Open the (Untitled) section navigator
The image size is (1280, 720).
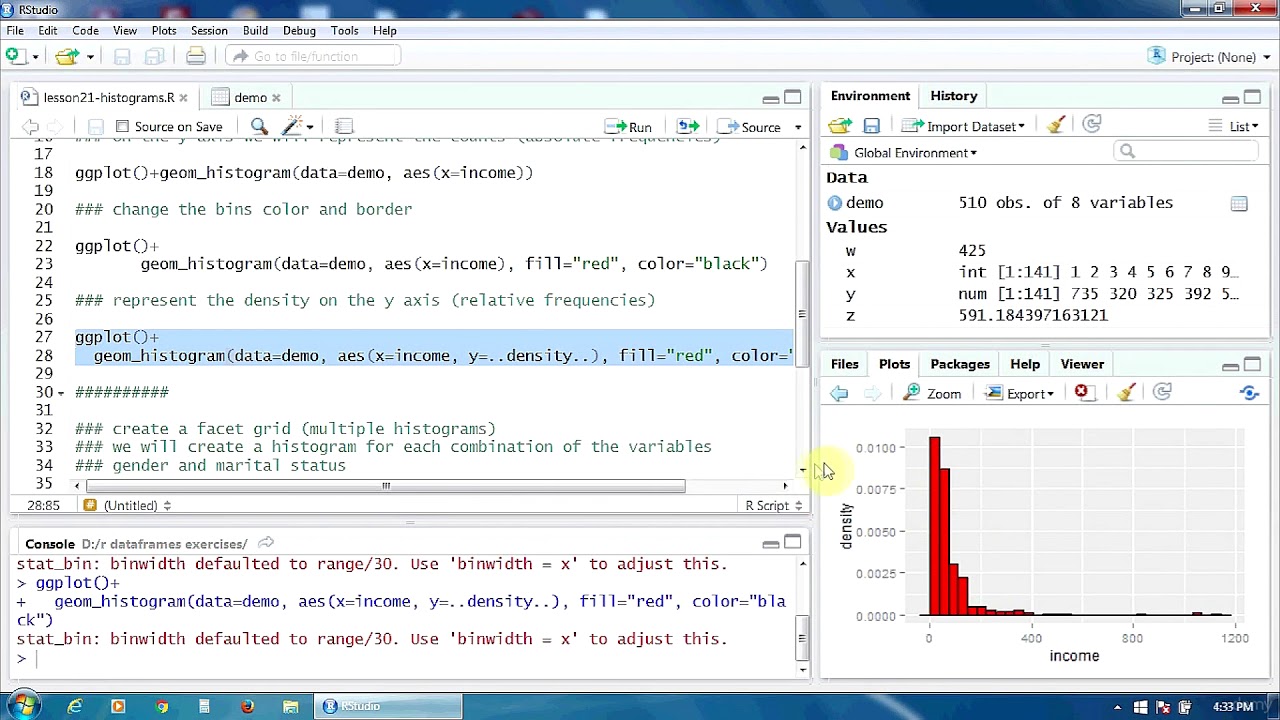coord(127,505)
